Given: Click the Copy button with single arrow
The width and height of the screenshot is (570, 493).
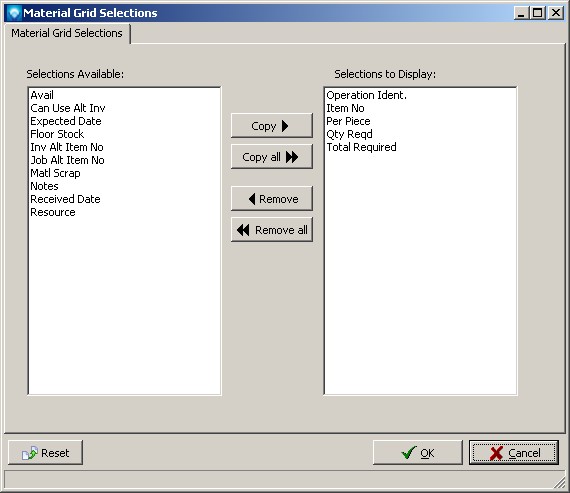Looking at the screenshot, I should pos(272,126).
